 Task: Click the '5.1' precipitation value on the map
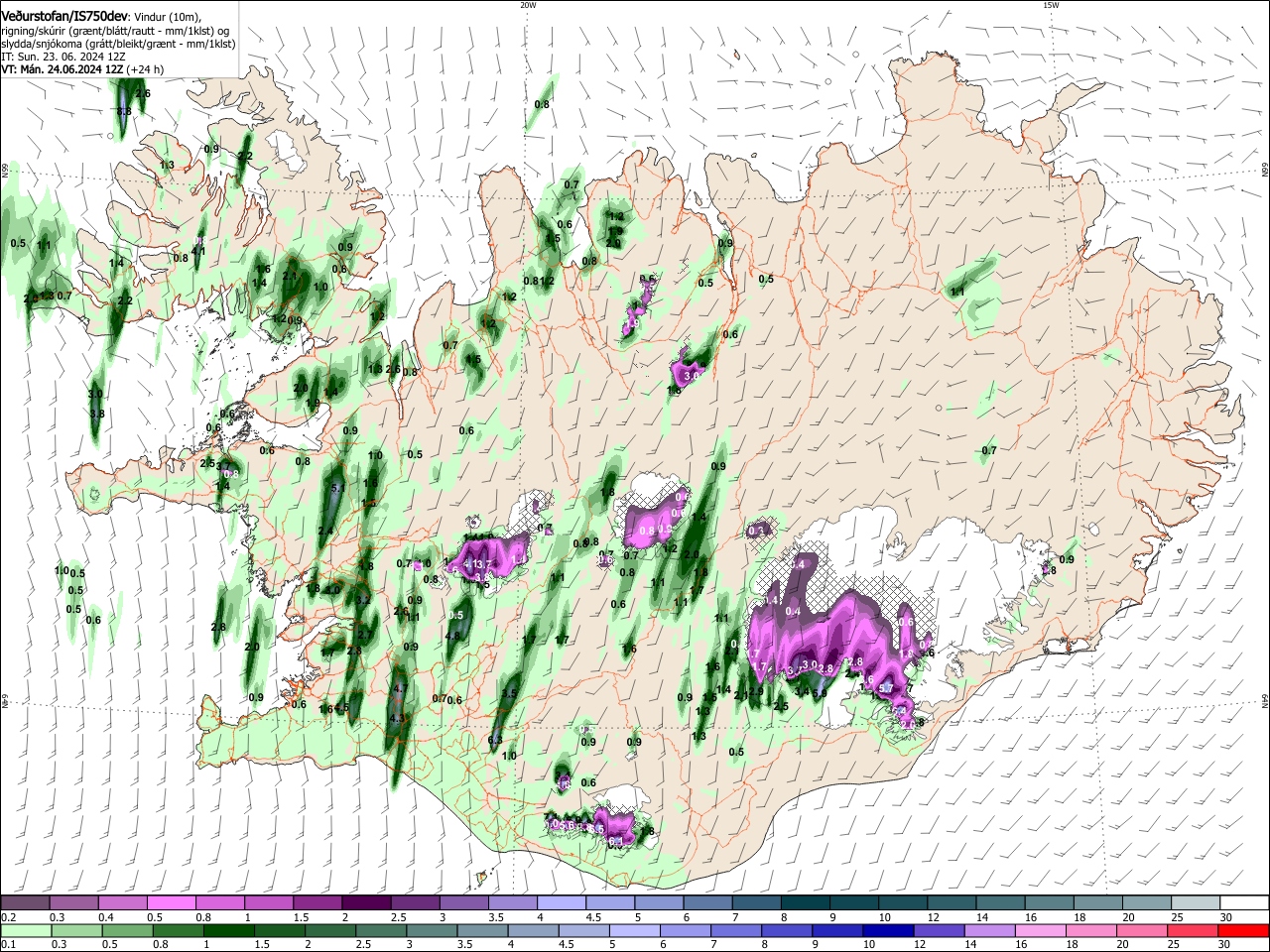[337, 488]
